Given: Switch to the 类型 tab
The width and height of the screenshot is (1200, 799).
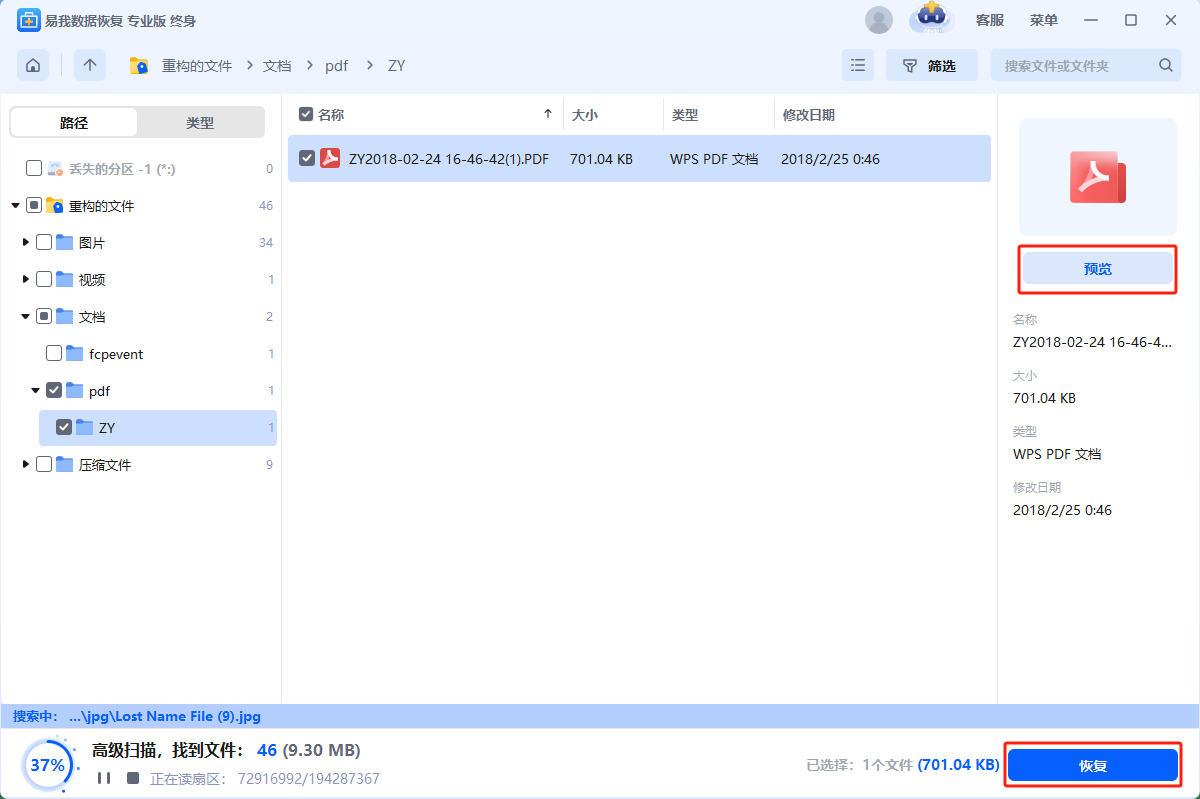Looking at the screenshot, I should pos(200,123).
